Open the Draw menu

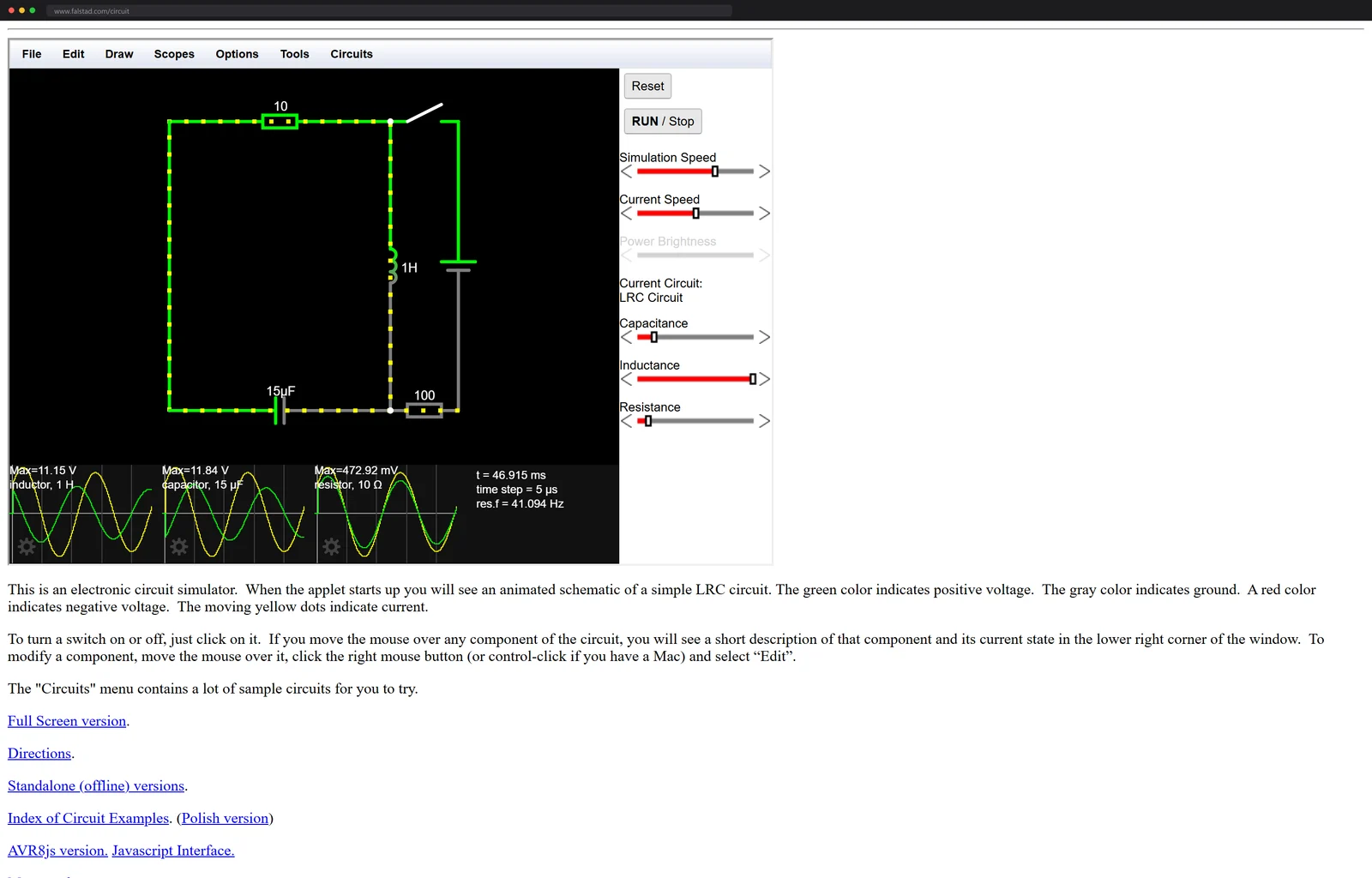(119, 54)
